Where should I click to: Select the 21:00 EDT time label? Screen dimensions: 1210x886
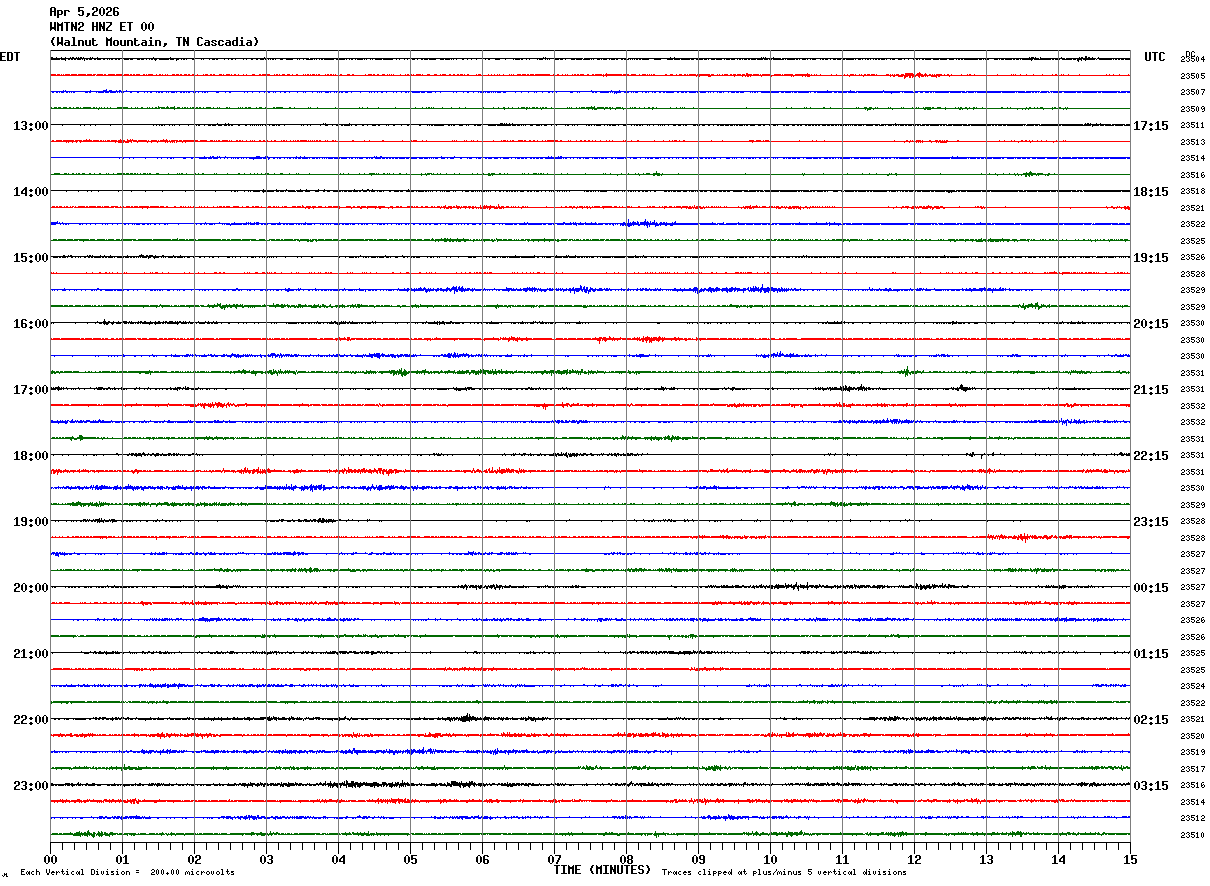(x=30, y=654)
